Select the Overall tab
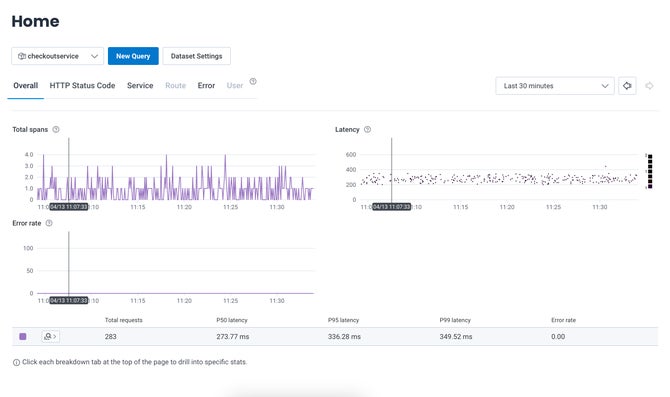This screenshot has height=397, width=670. click(26, 85)
